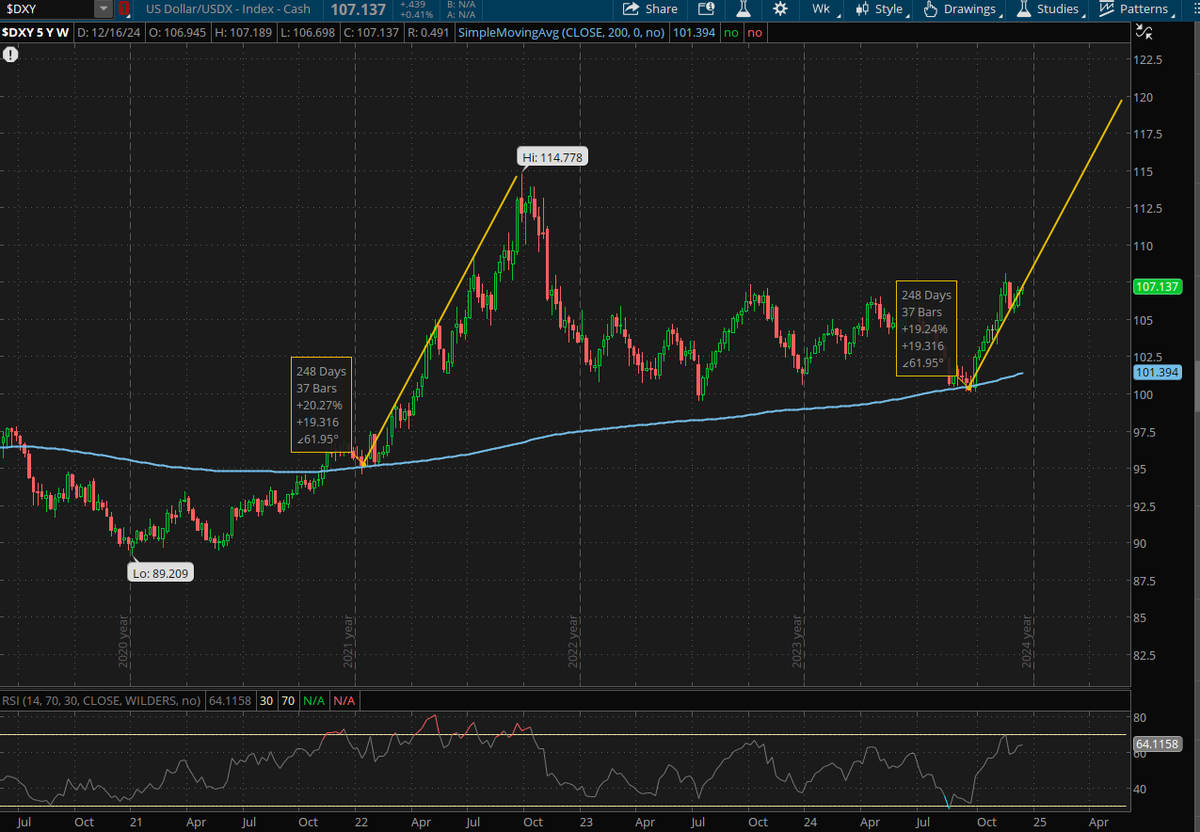
Task: Open the Share menu
Action: 650,9
